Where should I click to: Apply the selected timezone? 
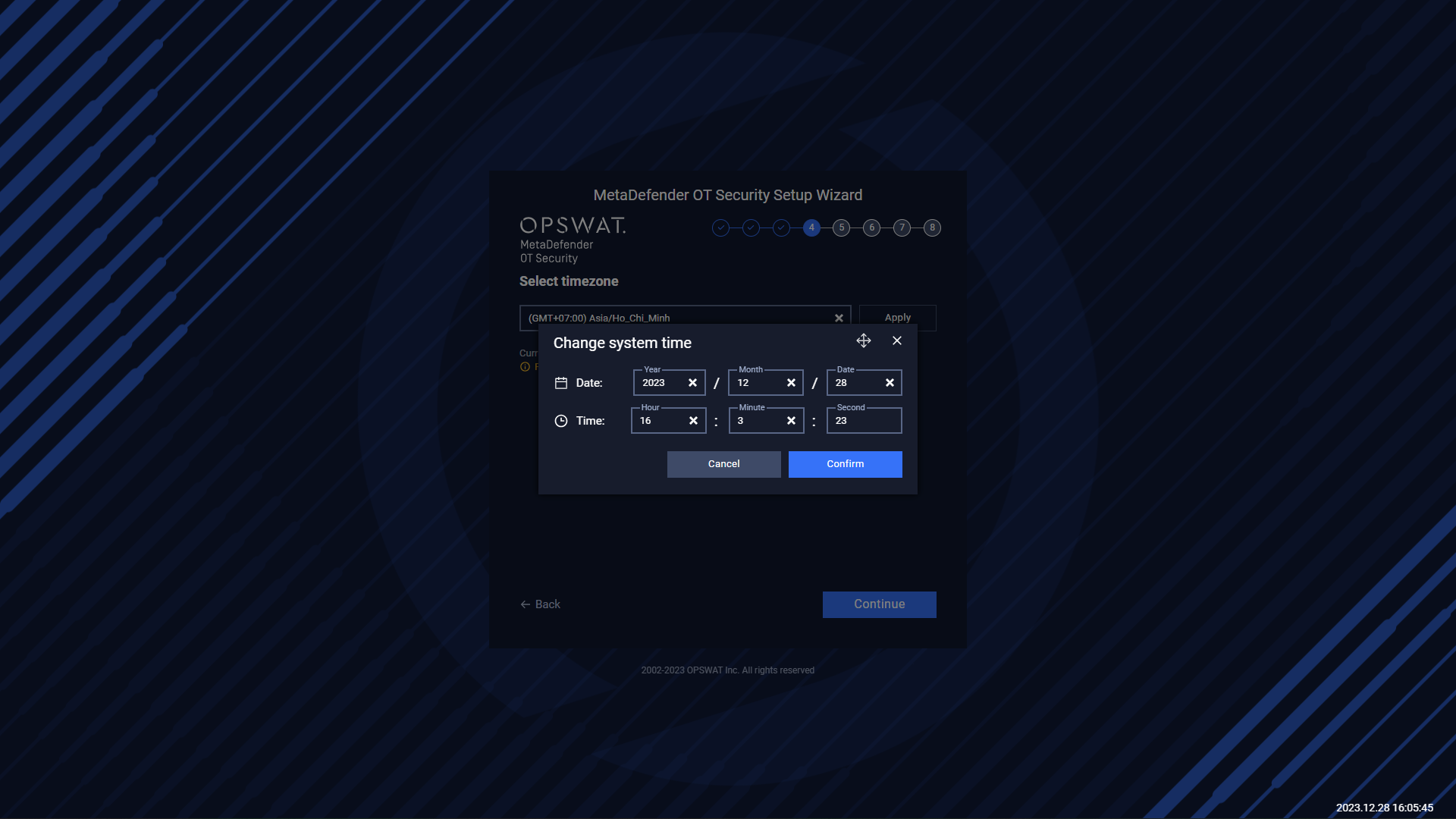coord(898,318)
